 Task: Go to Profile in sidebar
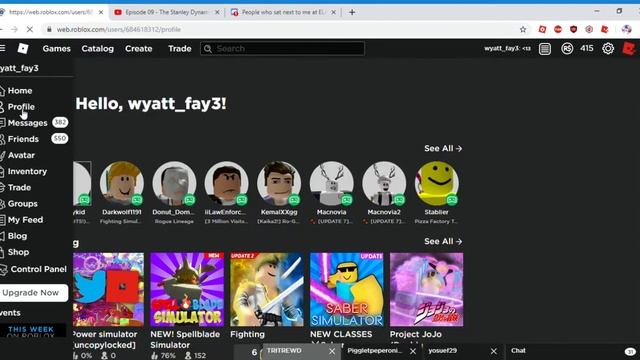21,107
